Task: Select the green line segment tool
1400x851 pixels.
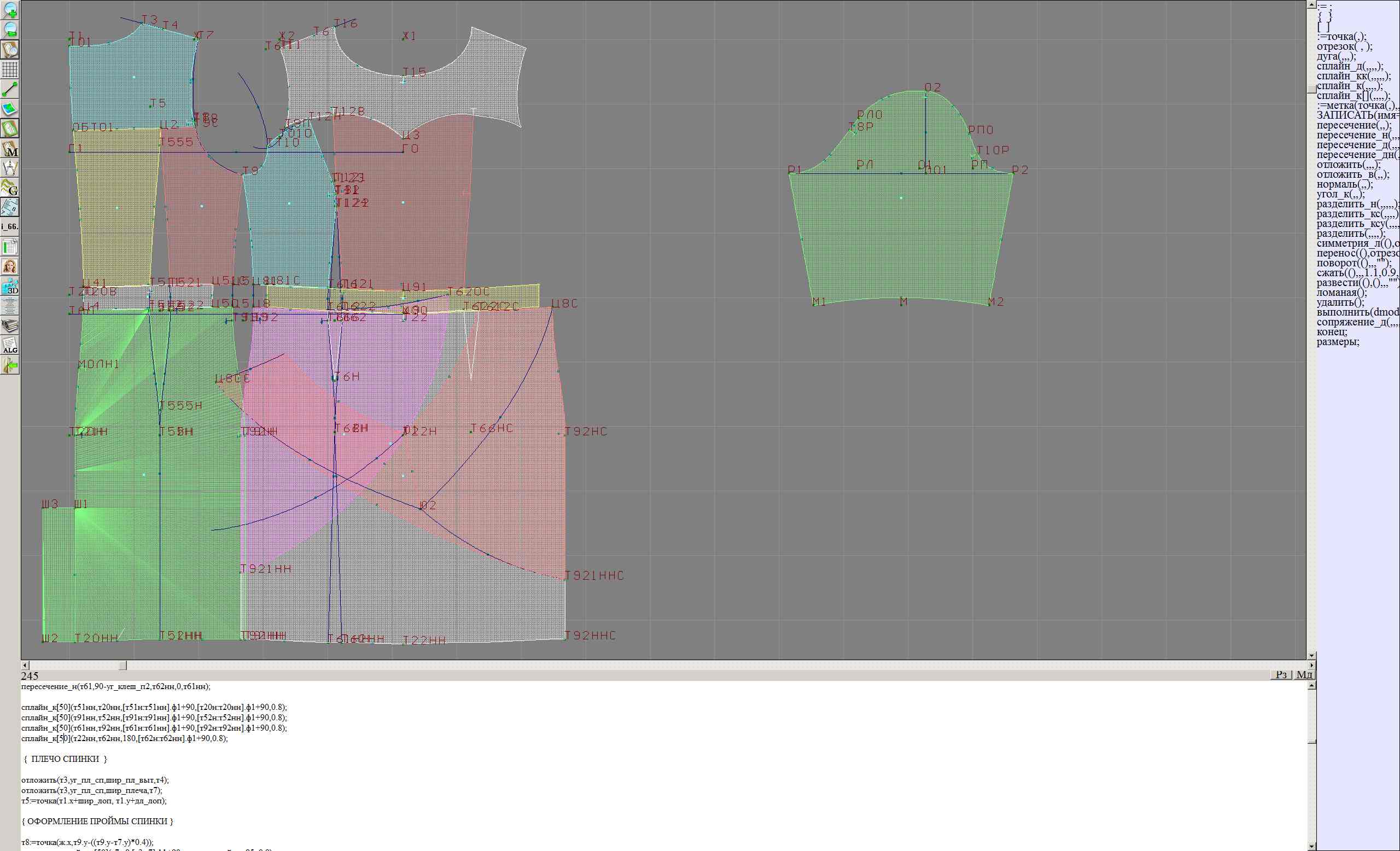Action: [x=10, y=89]
